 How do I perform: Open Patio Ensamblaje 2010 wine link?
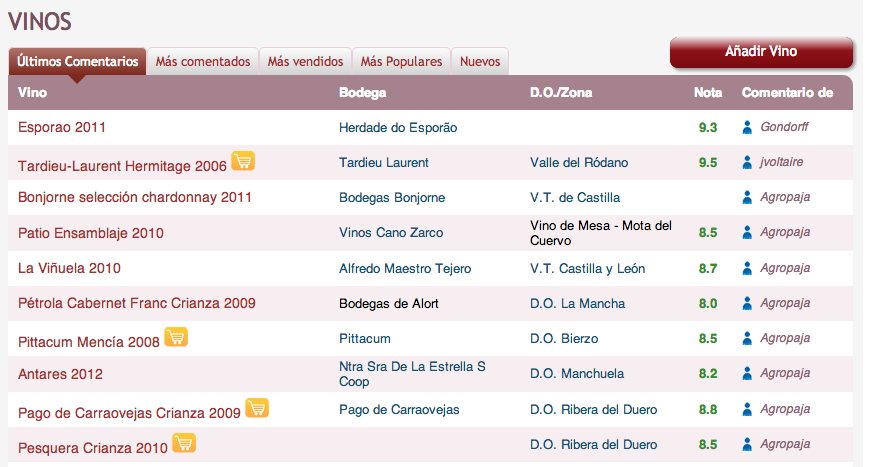coord(90,233)
